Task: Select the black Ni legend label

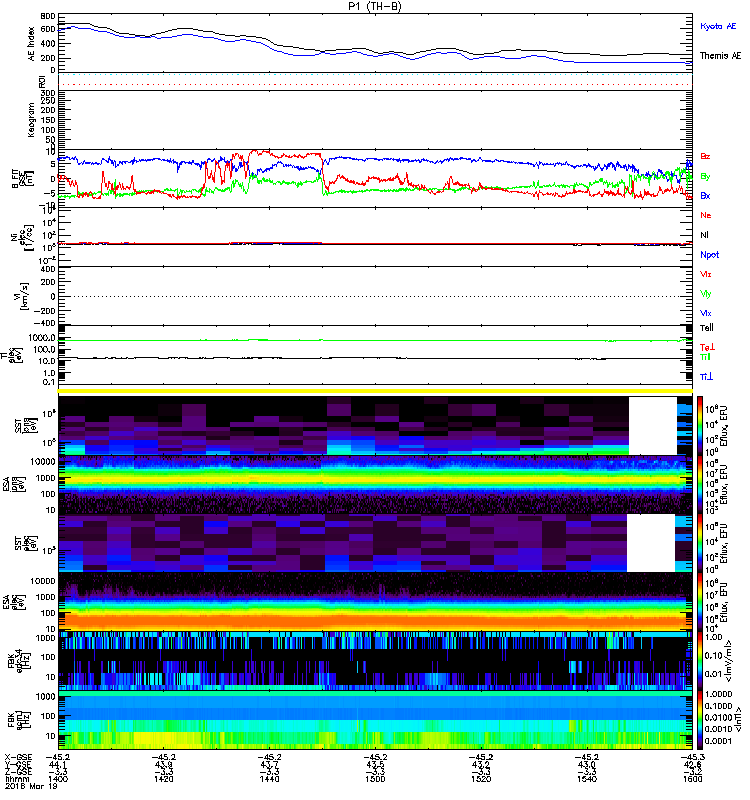Action: 704,235
